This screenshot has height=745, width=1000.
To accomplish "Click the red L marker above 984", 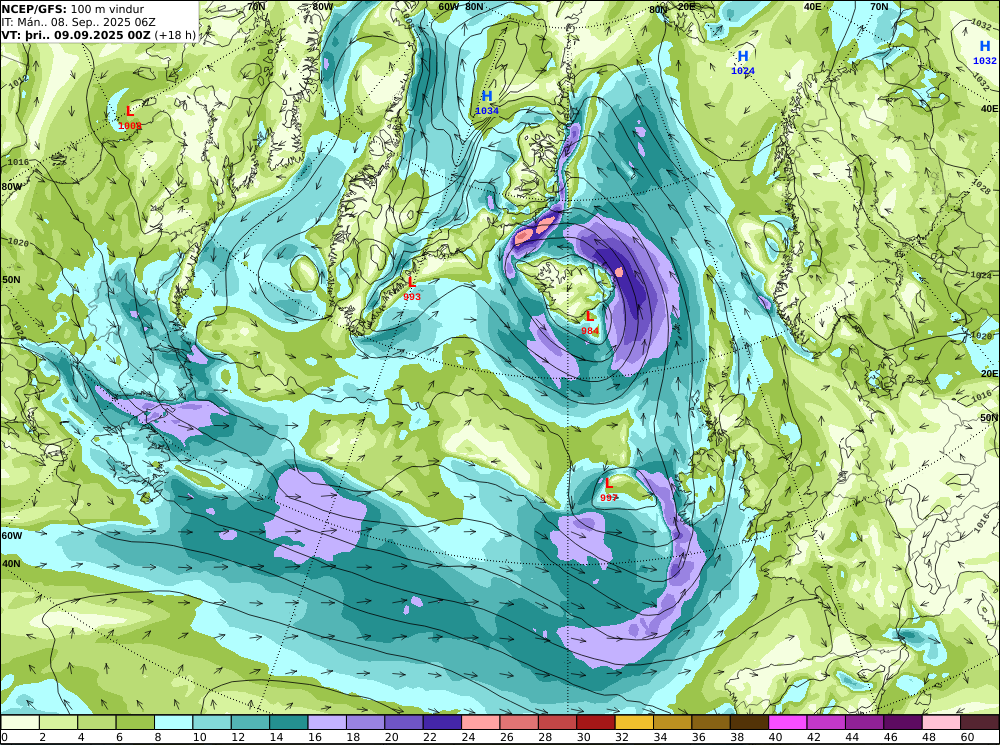I will (x=589, y=316).
